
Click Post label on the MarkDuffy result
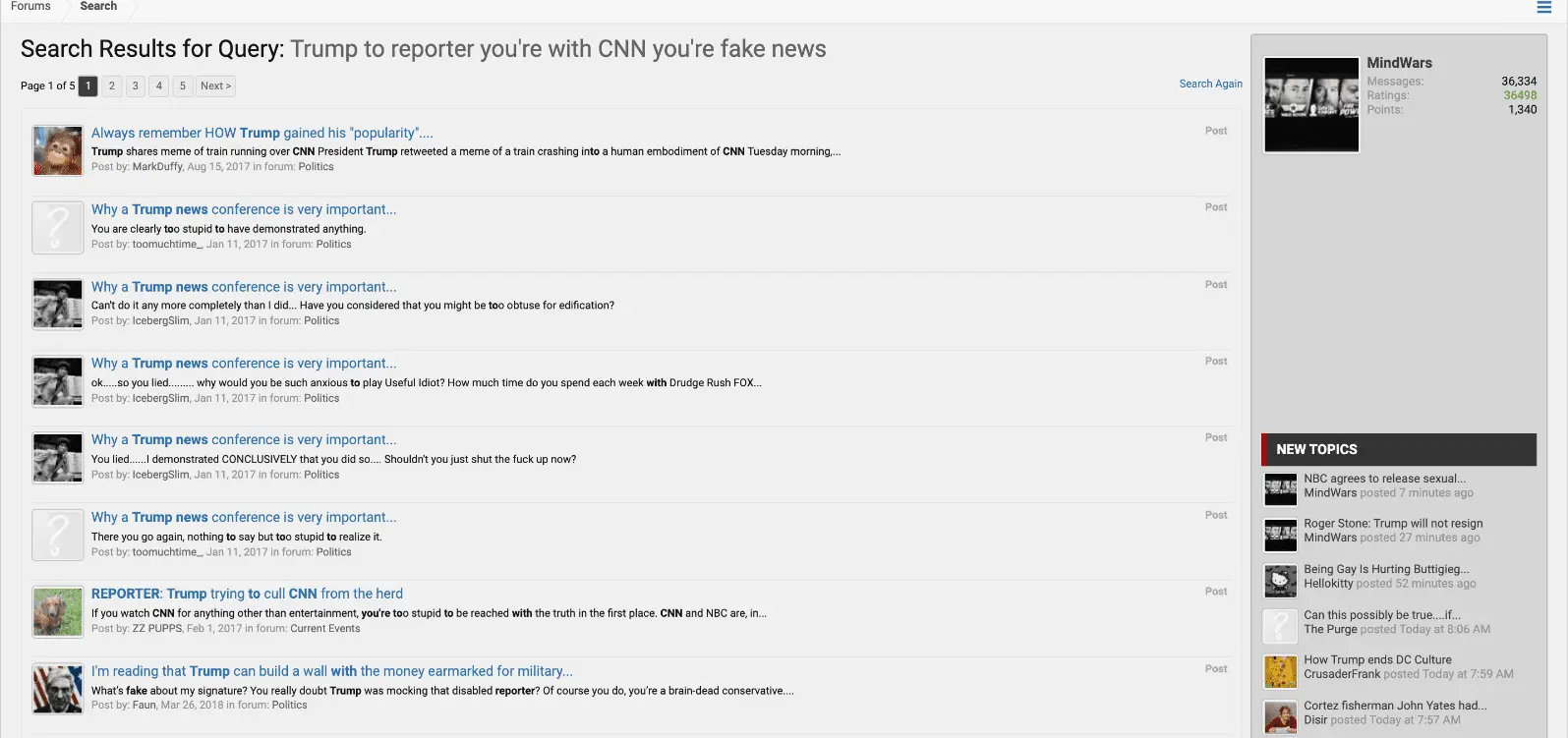pos(1216,131)
